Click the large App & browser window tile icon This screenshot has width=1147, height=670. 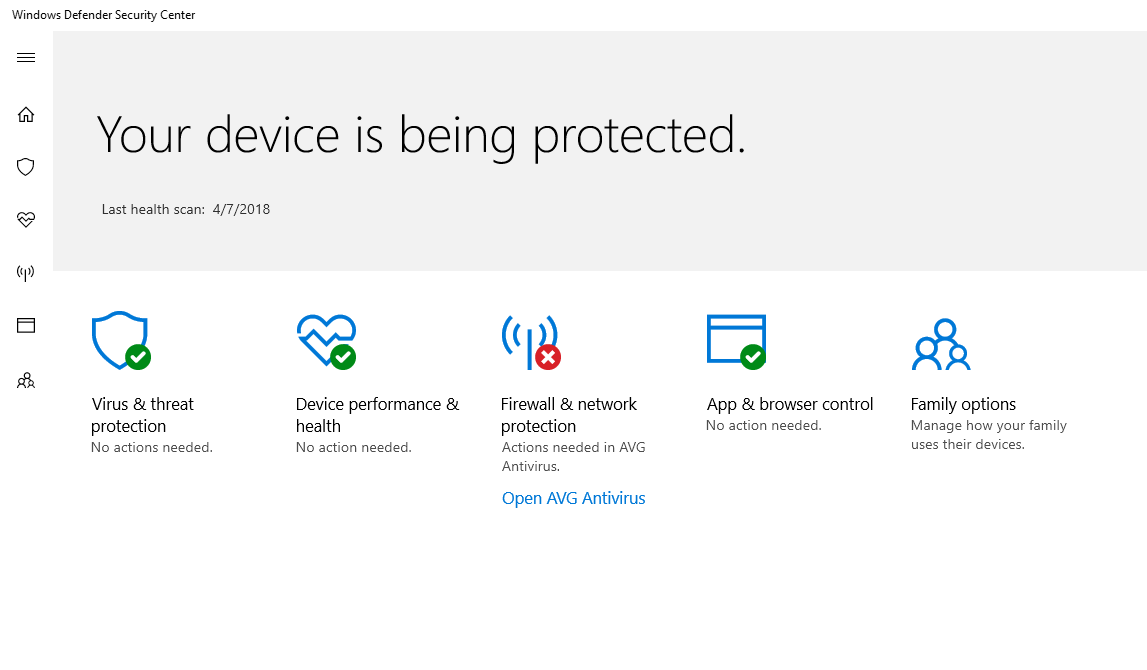pyautogui.click(x=735, y=339)
